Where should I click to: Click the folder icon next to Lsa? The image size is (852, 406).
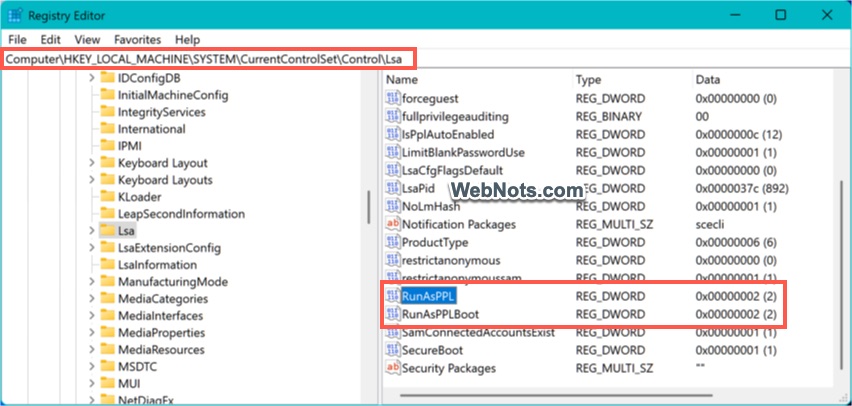[x=106, y=231]
